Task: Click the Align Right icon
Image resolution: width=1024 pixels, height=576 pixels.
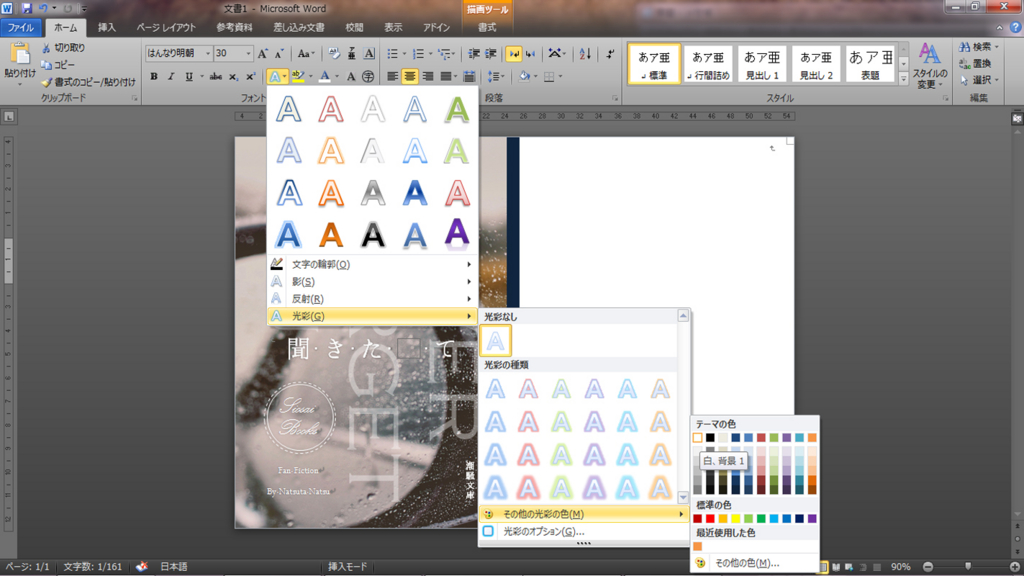Action: (x=428, y=76)
